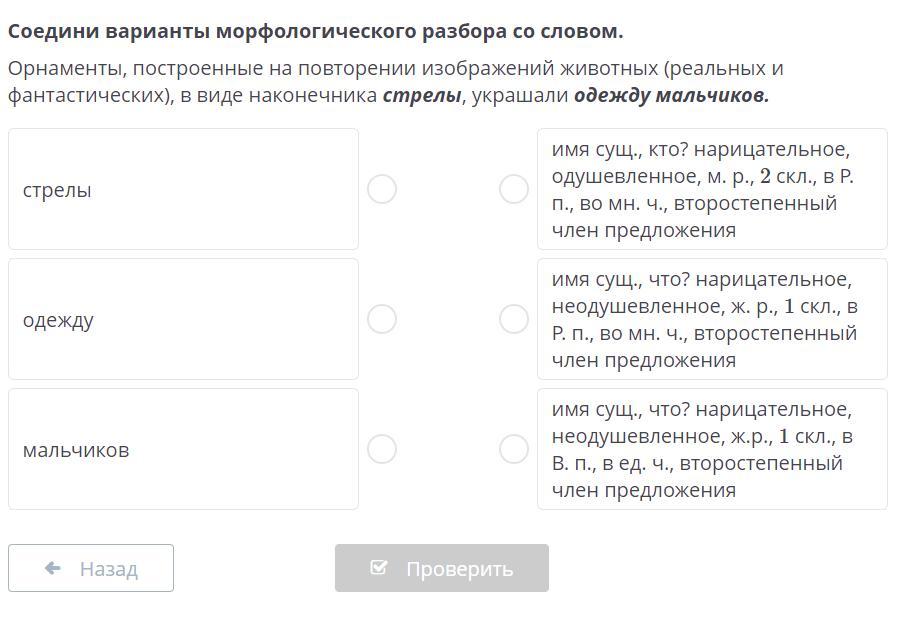Select circle beside the «В. п., в ед. ч.» description
The width and height of the screenshot is (906, 637).
514,449
